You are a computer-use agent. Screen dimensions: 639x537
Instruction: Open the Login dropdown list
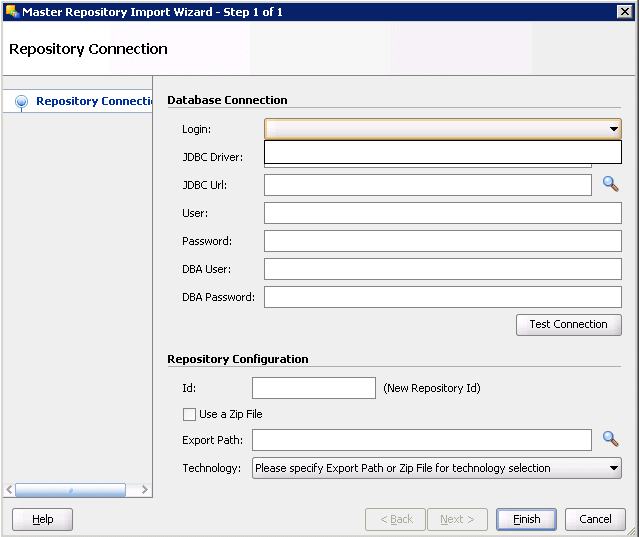[613, 129]
